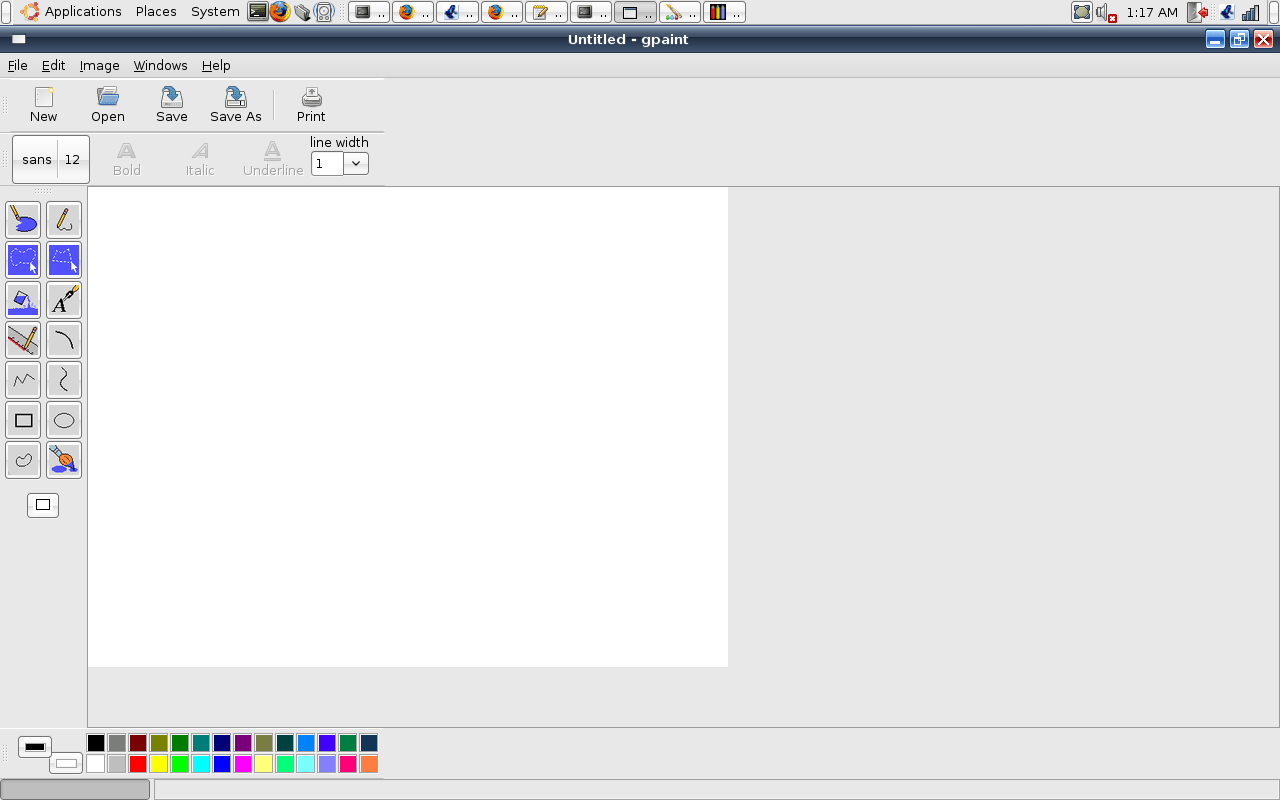Click the font size selector showing 12
Image resolution: width=1280 pixels, height=800 pixels.
72,159
